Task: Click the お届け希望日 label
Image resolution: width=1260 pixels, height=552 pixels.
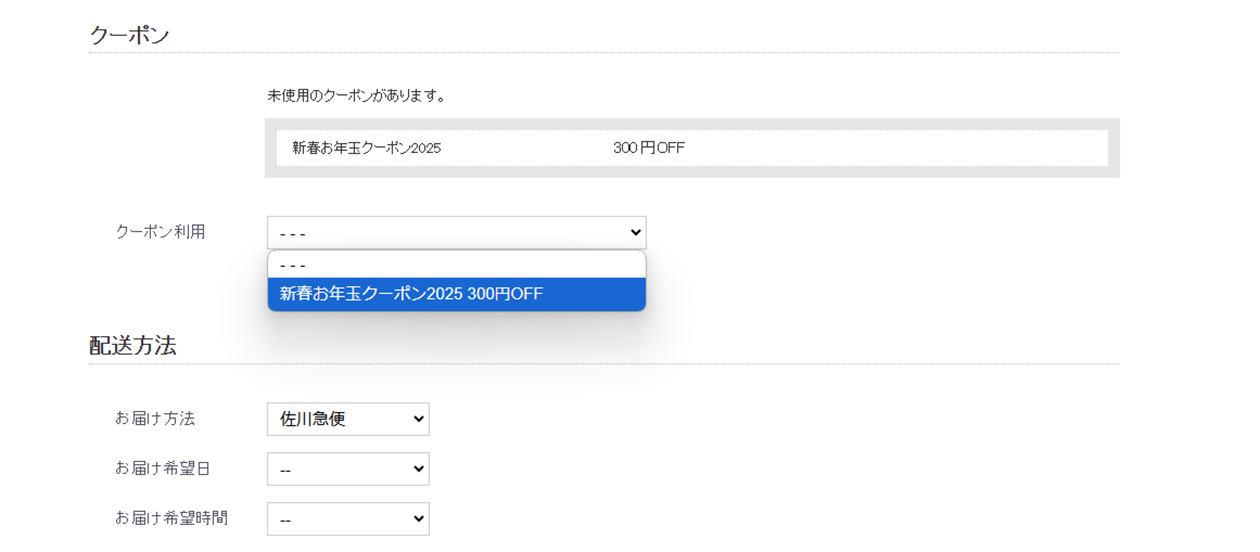Action: click(163, 468)
